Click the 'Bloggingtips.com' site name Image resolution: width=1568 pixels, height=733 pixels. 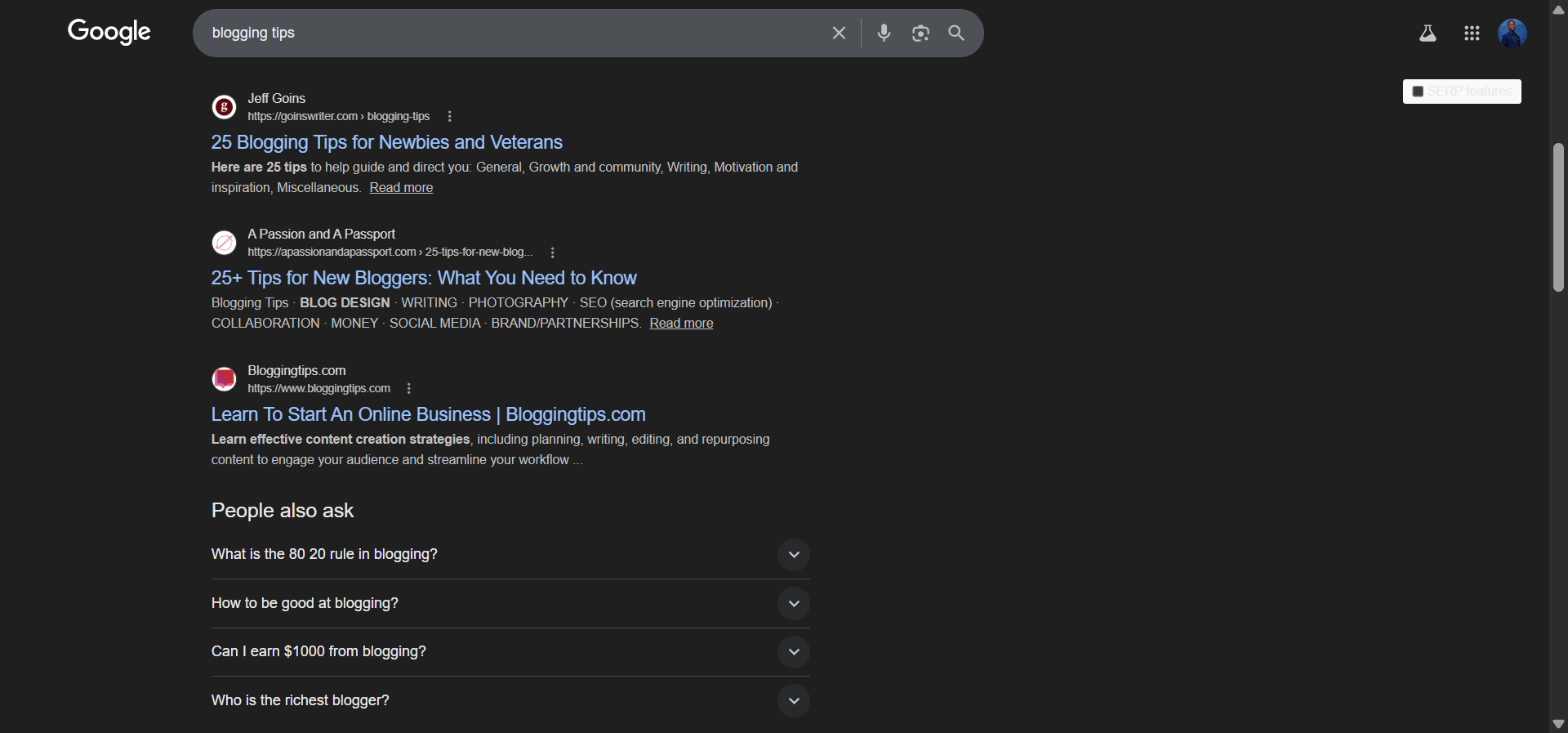(x=297, y=371)
